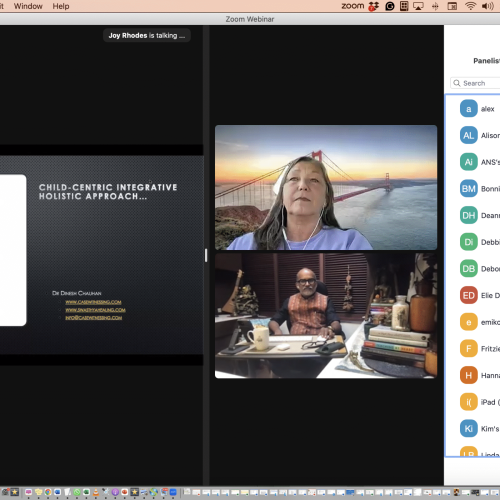Viewport: 500px width, 500px height.
Task: Select the ED avatar for Elie
Action: (469, 295)
